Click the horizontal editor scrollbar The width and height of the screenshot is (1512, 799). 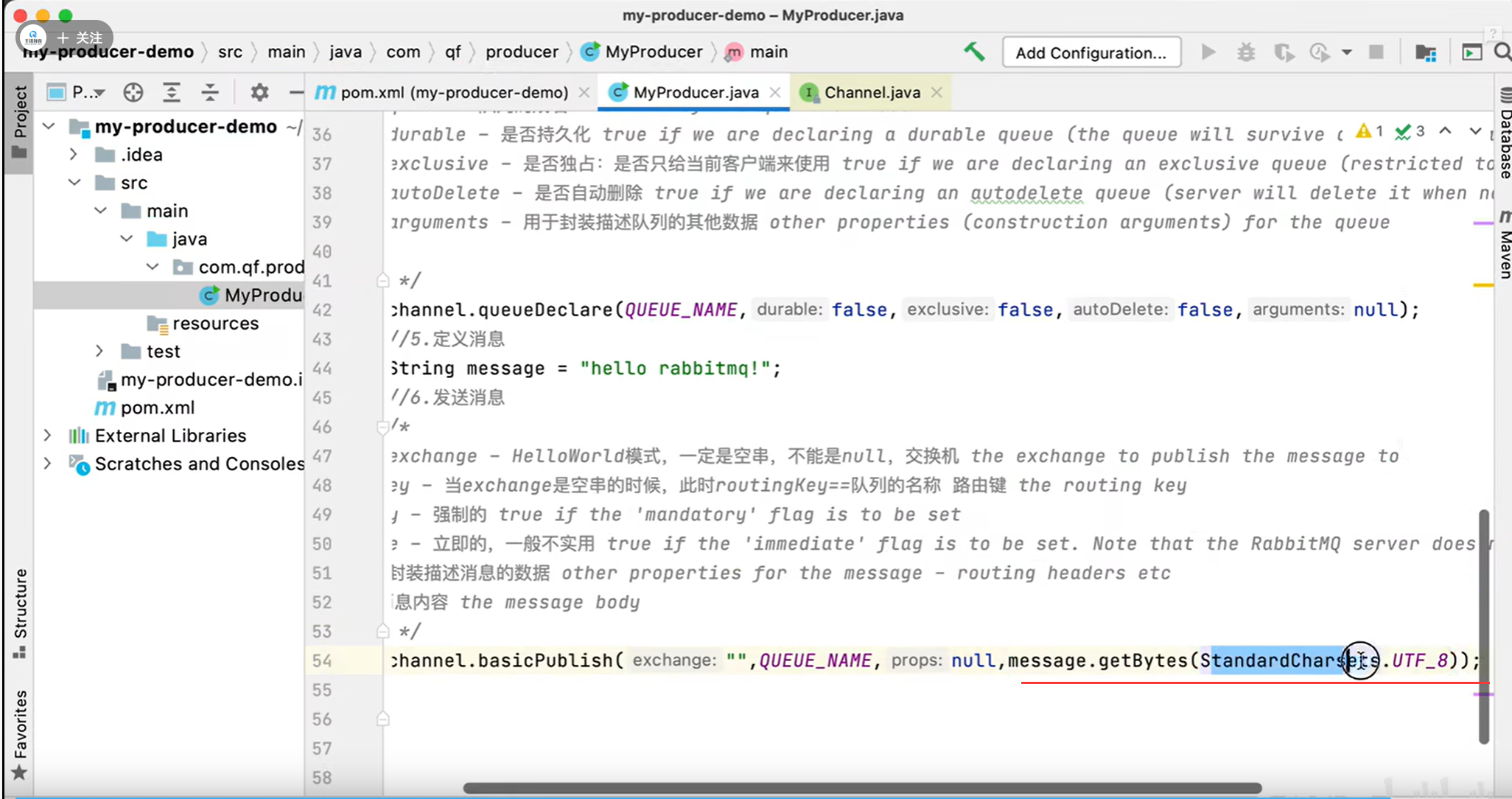[x=862, y=788]
